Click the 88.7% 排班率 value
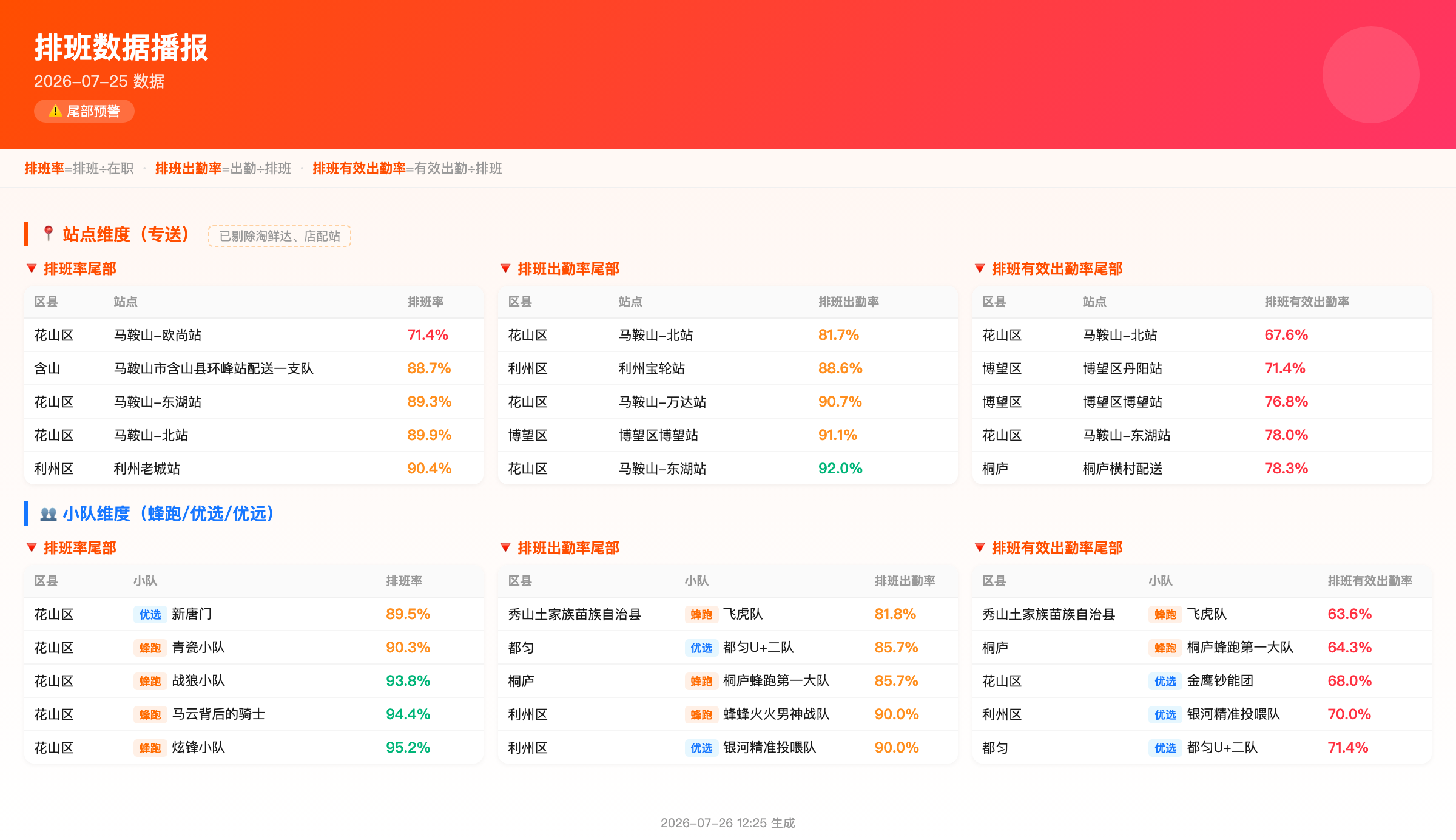 [x=429, y=368]
